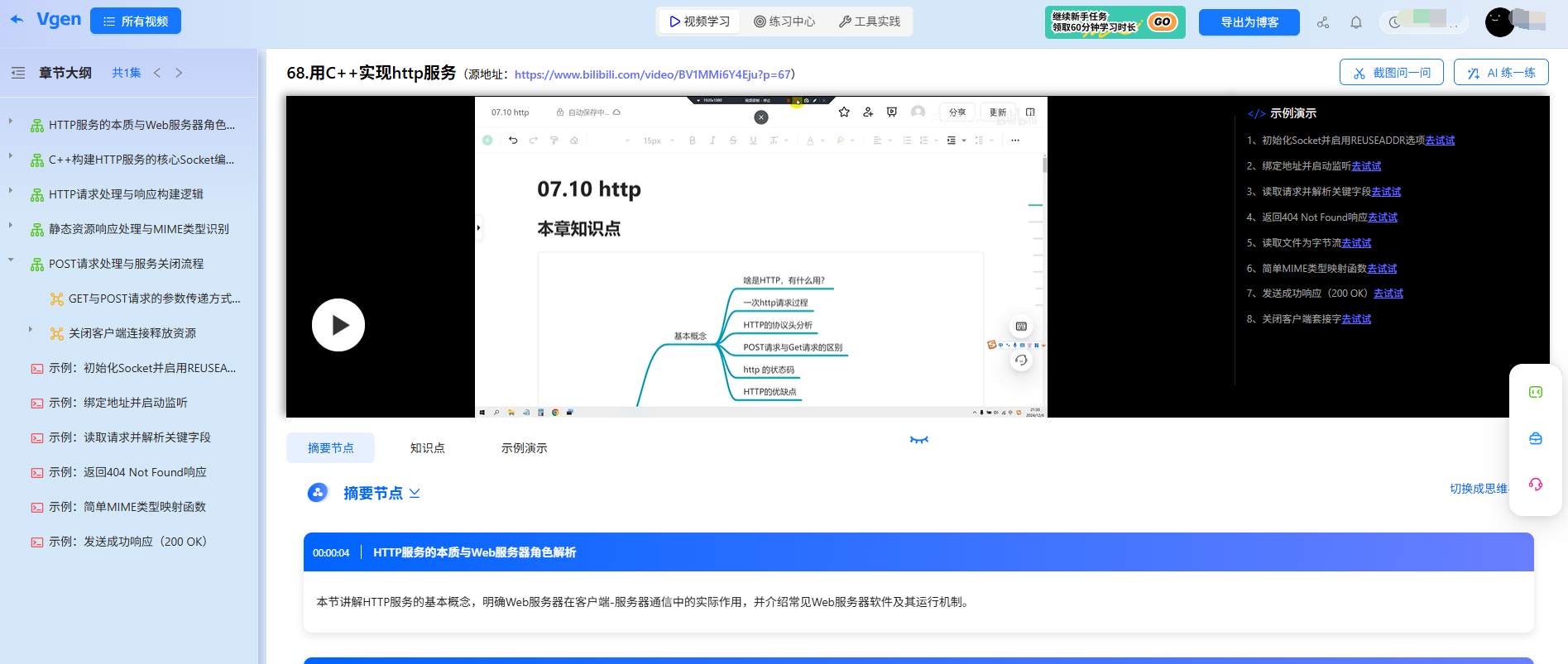Go to previous episode chevron
The image size is (1568, 664).
pyautogui.click(x=157, y=73)
